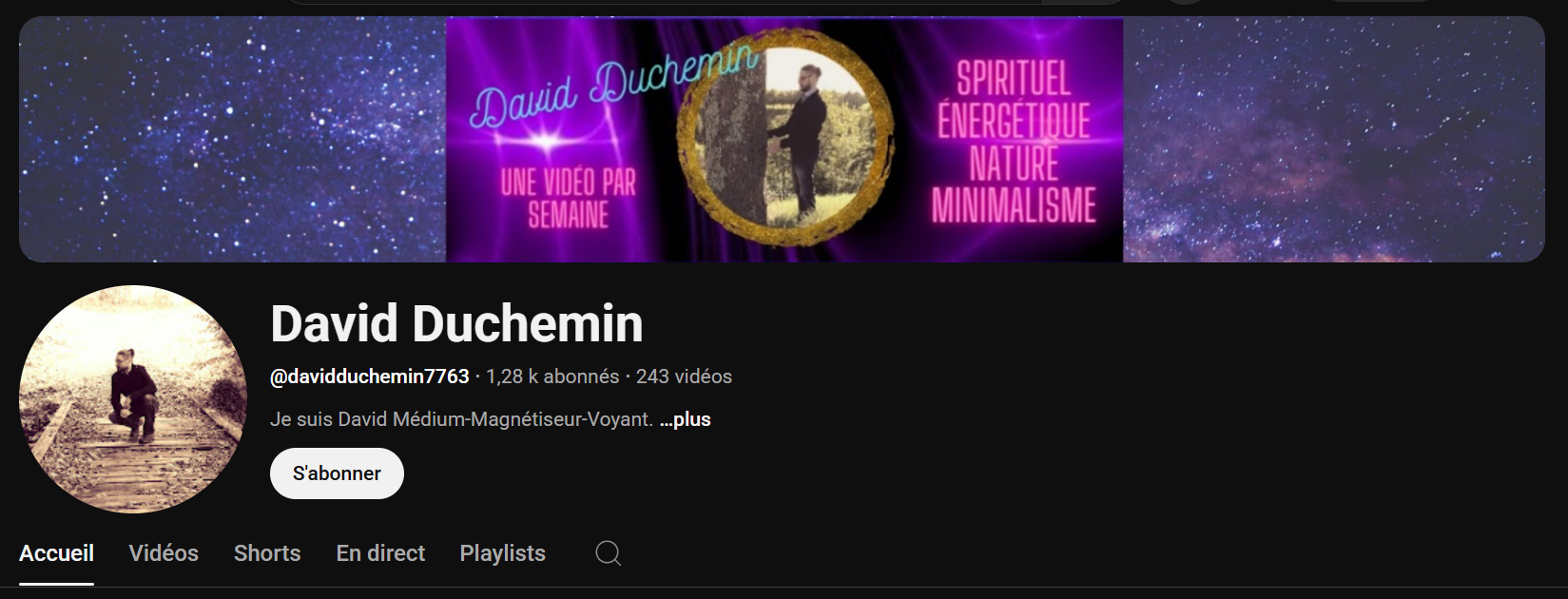This screenshot has height=599, width=1568.
Task: Select the Accueil tab
Action: click(x=56, y=553)
